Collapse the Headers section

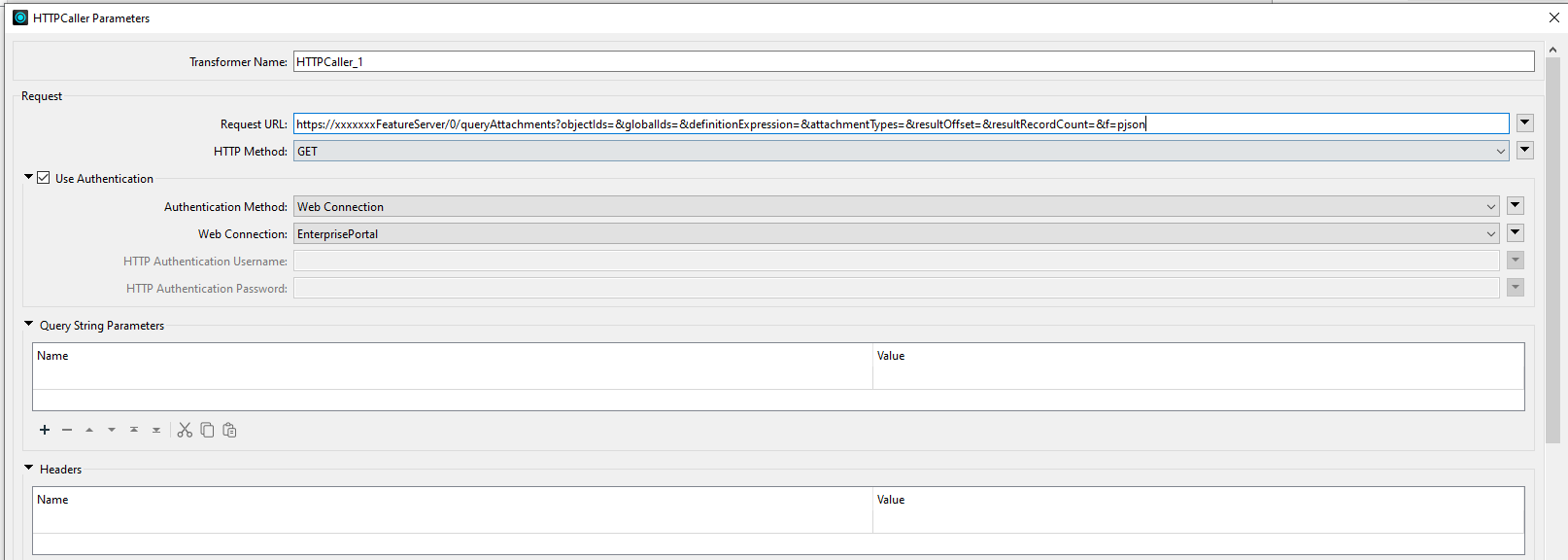click(x=29, y=468)
